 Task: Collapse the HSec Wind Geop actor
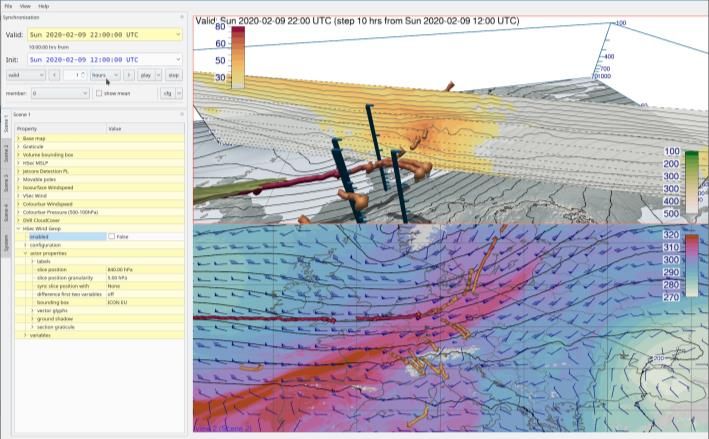[x=19, y=228]
